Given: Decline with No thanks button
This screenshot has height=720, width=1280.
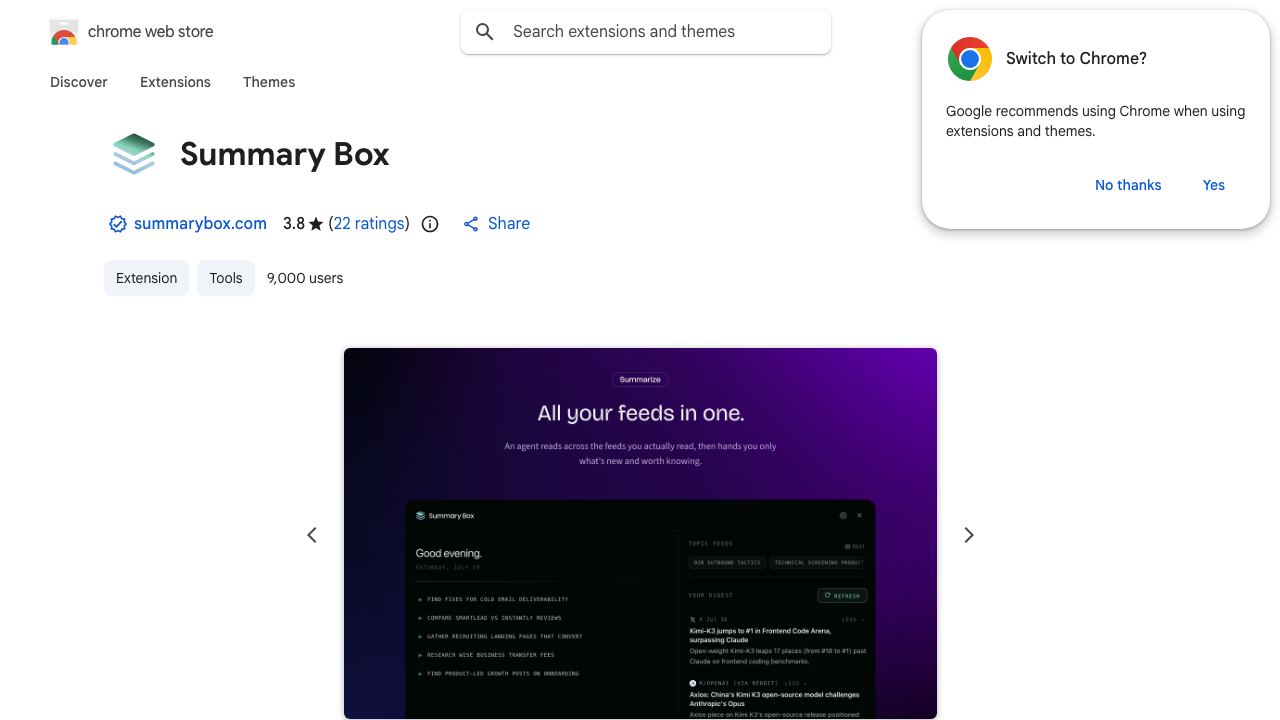Looking at the screenshot, I should click(x=1128, y=185).
